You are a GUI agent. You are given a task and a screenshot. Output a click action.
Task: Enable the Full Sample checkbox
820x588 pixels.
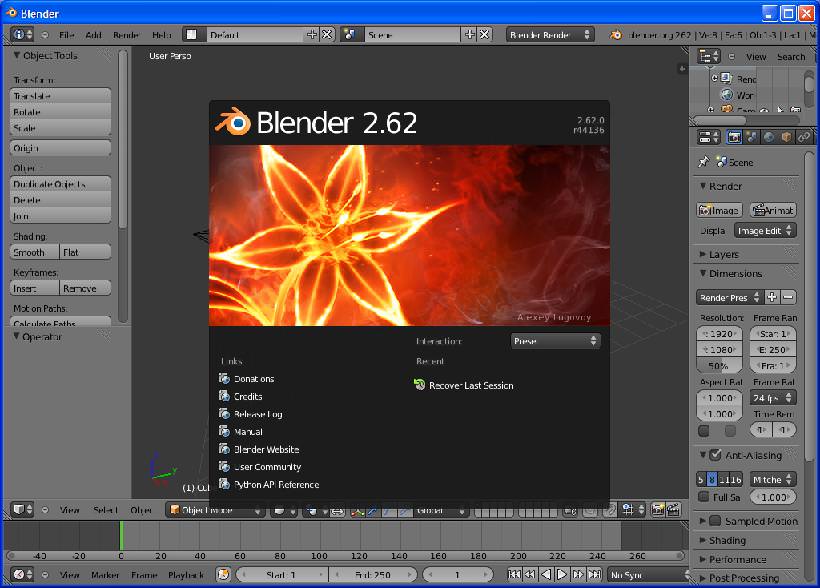click(x=705, y=497)
